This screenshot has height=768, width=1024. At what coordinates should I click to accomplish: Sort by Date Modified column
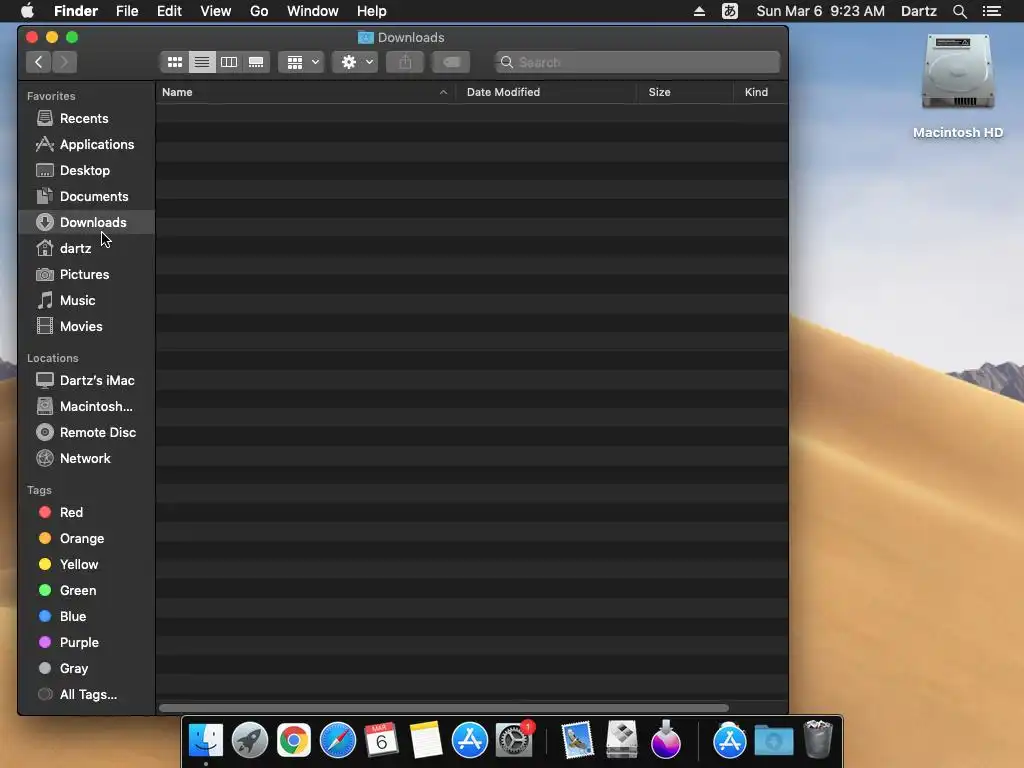tap(546, 92)
